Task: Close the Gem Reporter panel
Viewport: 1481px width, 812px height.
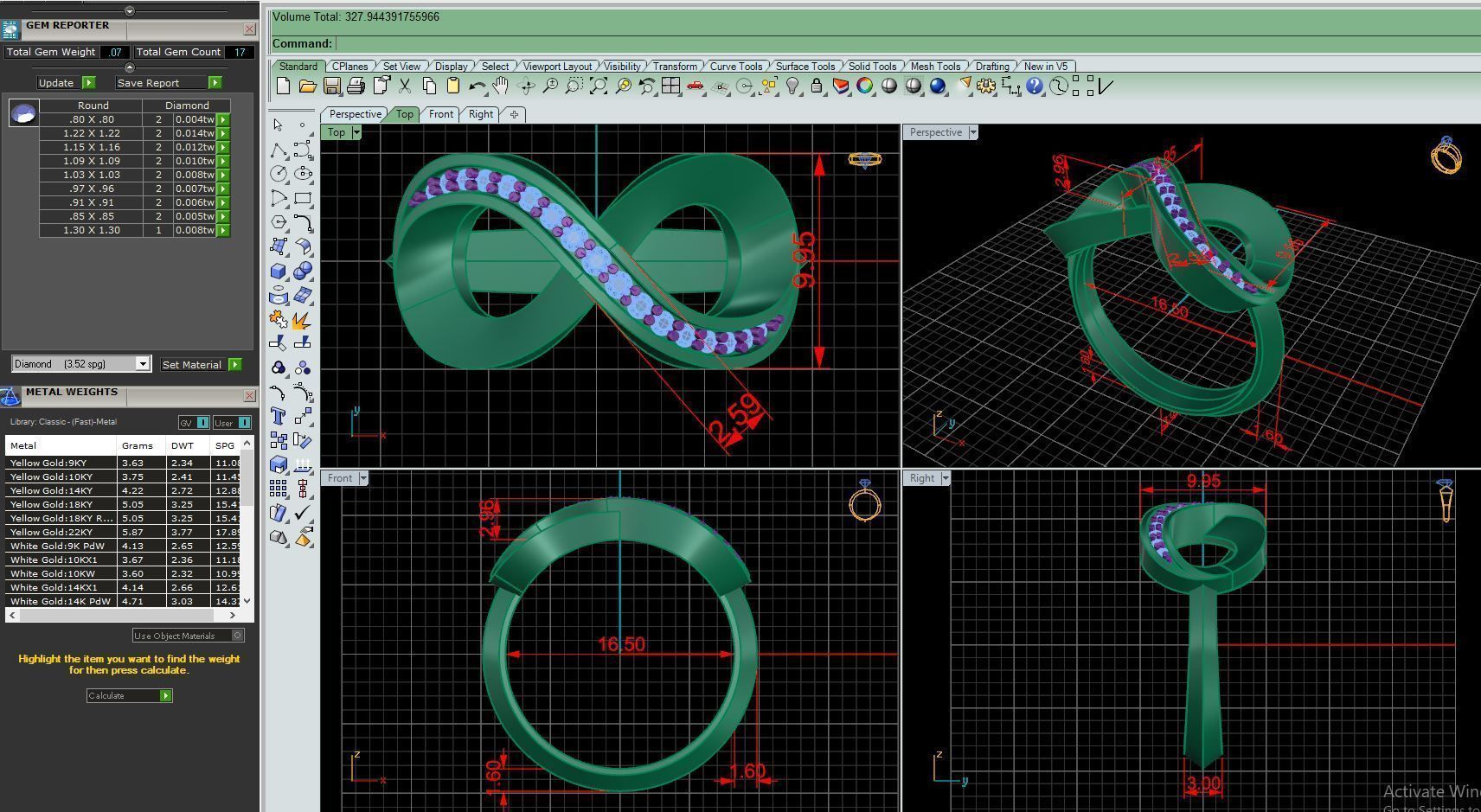Action: tap(250, 29)
